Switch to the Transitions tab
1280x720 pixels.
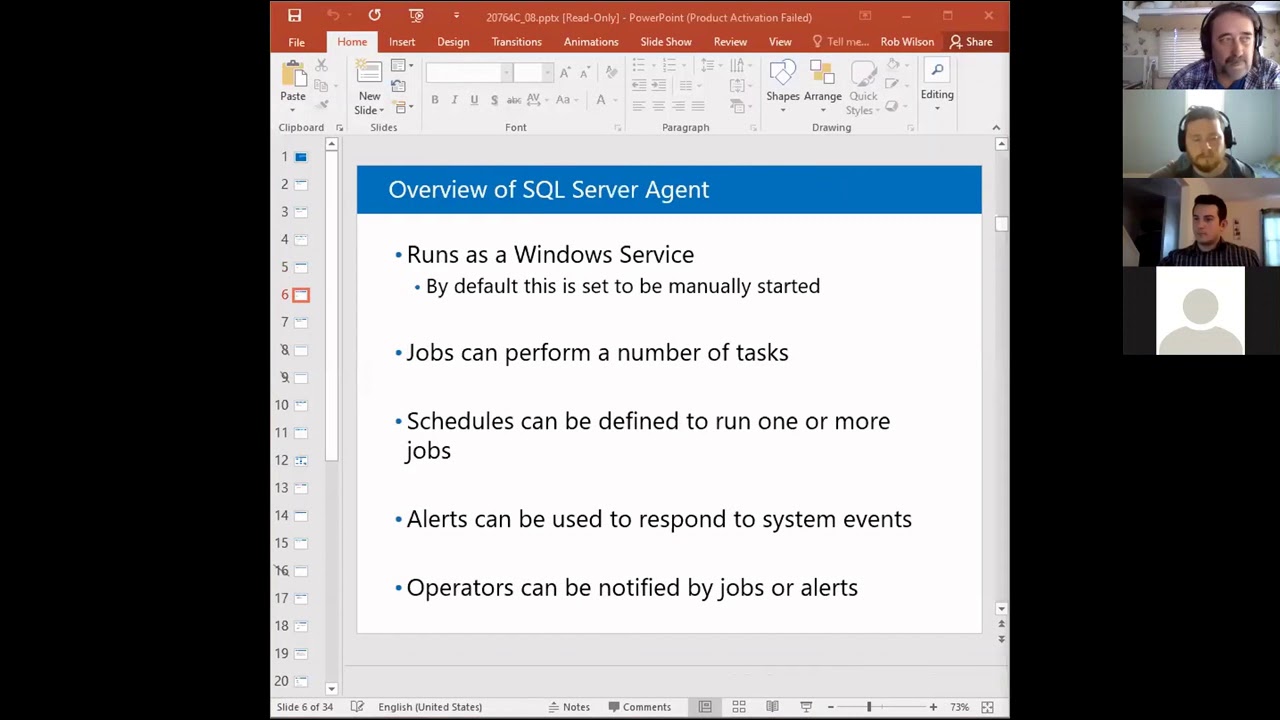[x=517, y=42]
